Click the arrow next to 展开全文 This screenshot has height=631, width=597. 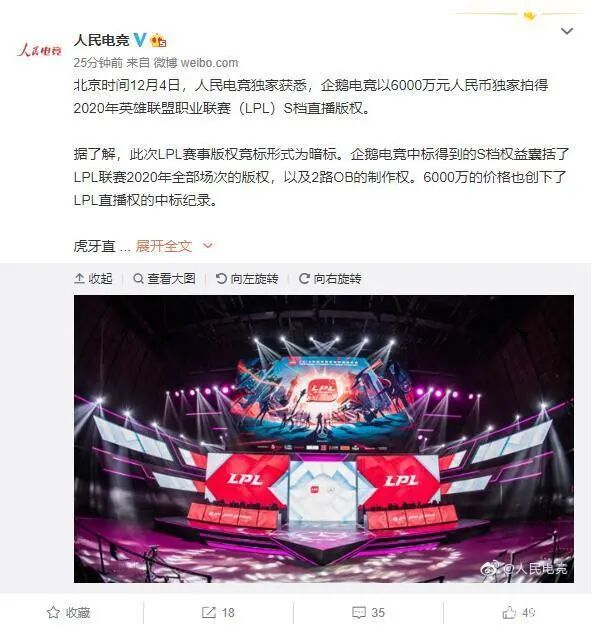point(208,245)
